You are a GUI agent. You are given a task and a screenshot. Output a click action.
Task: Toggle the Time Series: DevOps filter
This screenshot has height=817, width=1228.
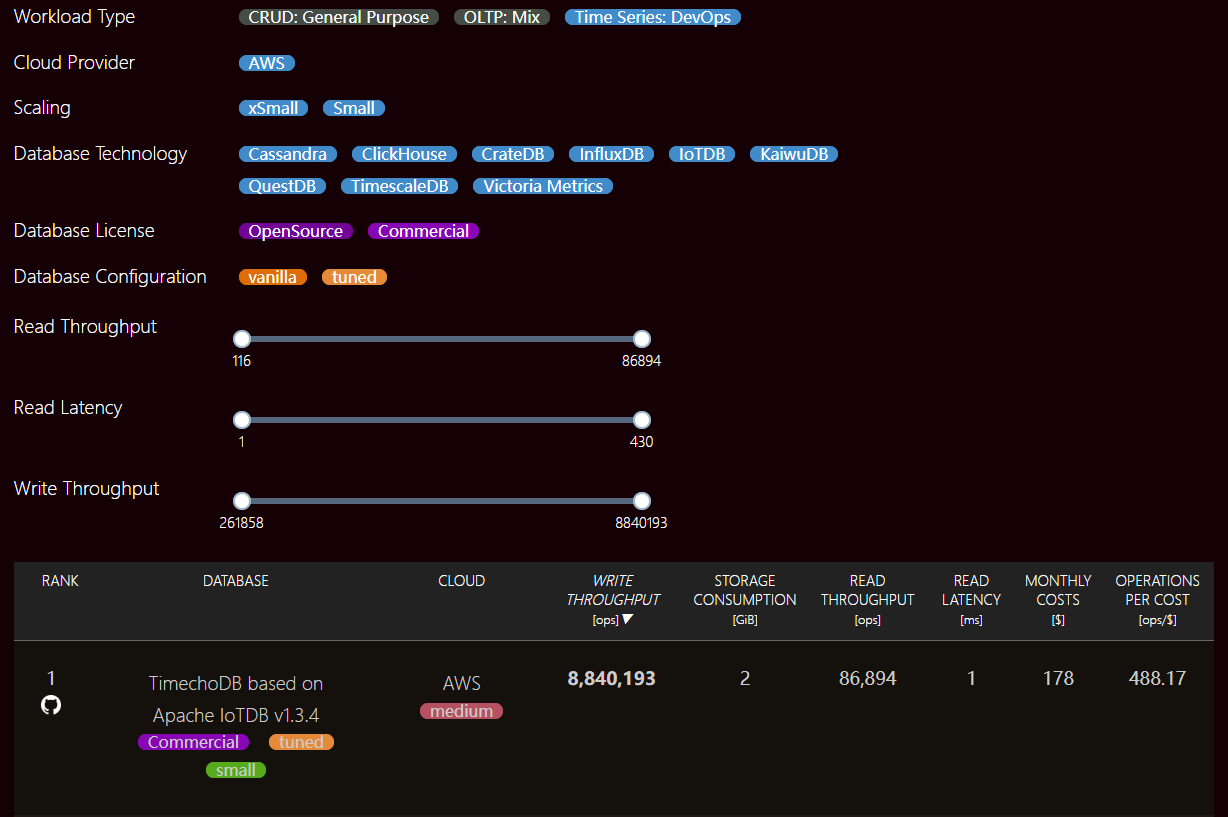click(652, 17)
